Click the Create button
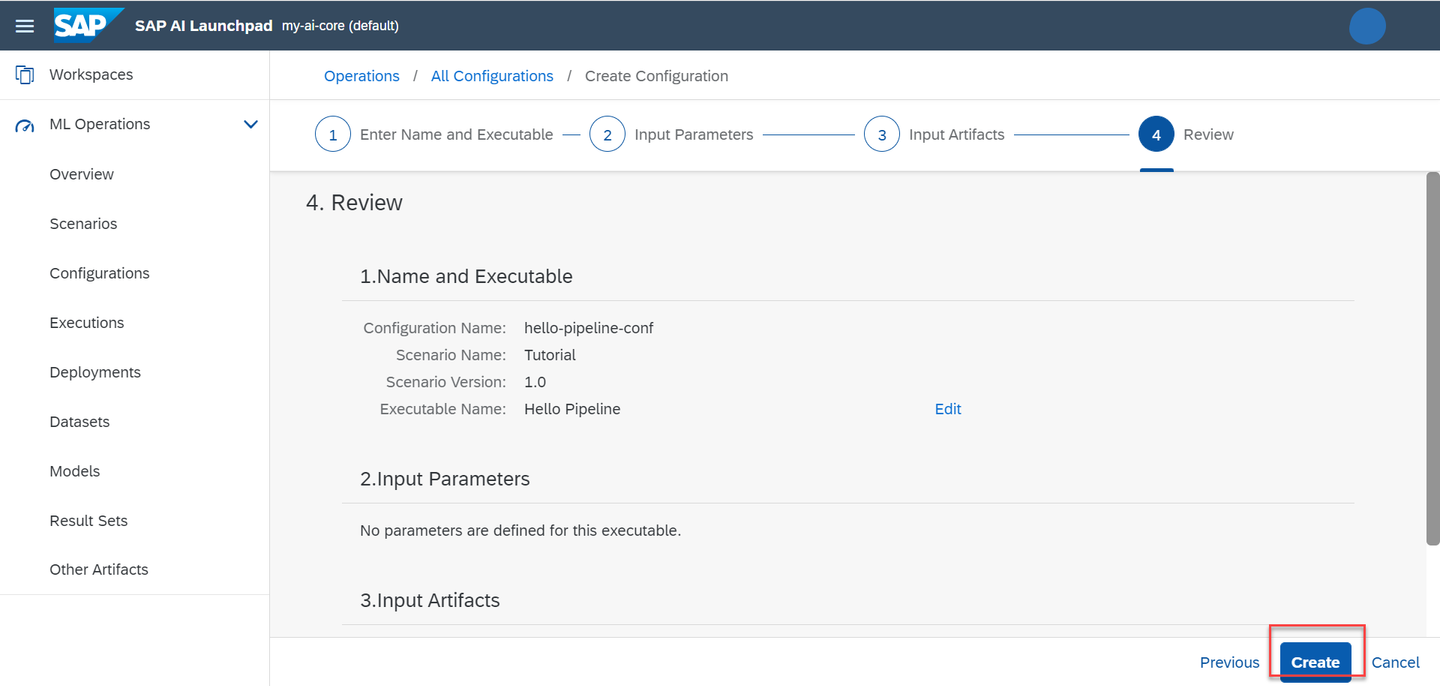Image resolution: width=1440 pixels, height=686 pixels. (x=1315, y=662)
